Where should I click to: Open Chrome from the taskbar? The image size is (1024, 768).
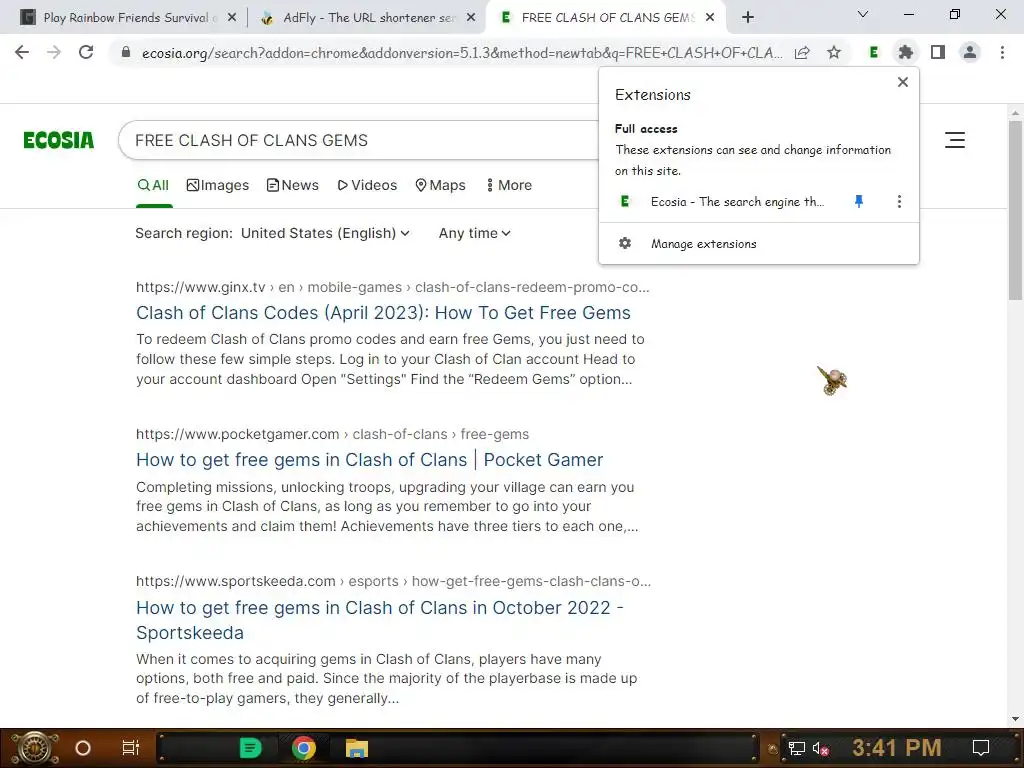pos(304,748)
